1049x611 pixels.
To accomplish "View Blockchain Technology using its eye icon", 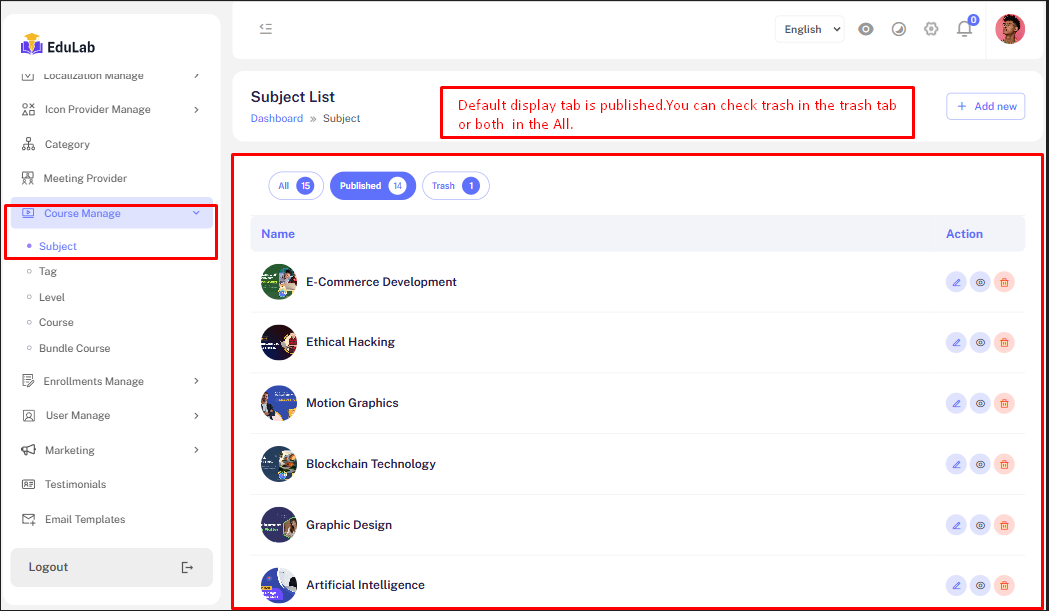I will 980,464.
